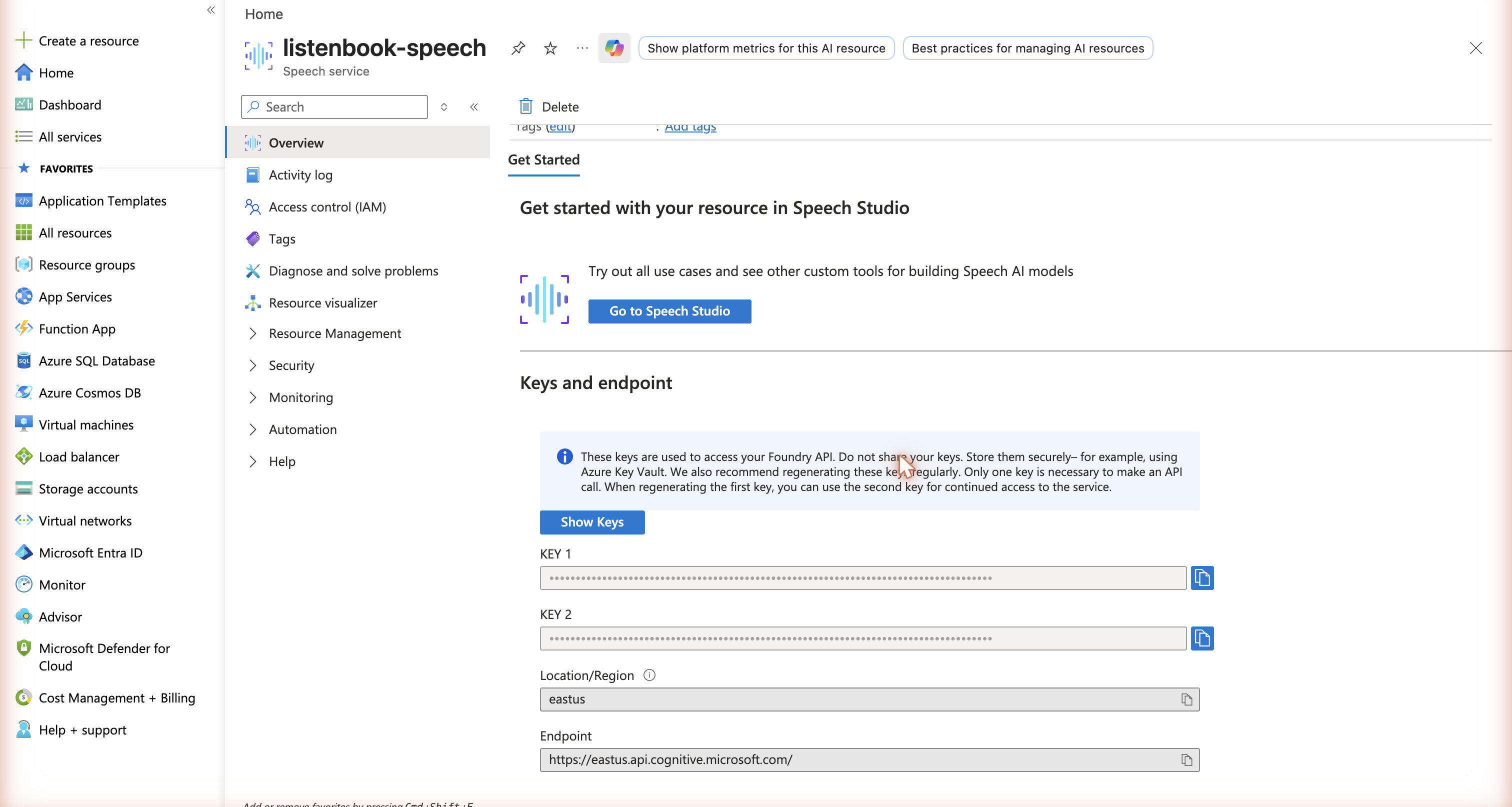Screen dimensions: 1512x807
Task: Click the KEY 1 masked field
Action: click(863, 578)
